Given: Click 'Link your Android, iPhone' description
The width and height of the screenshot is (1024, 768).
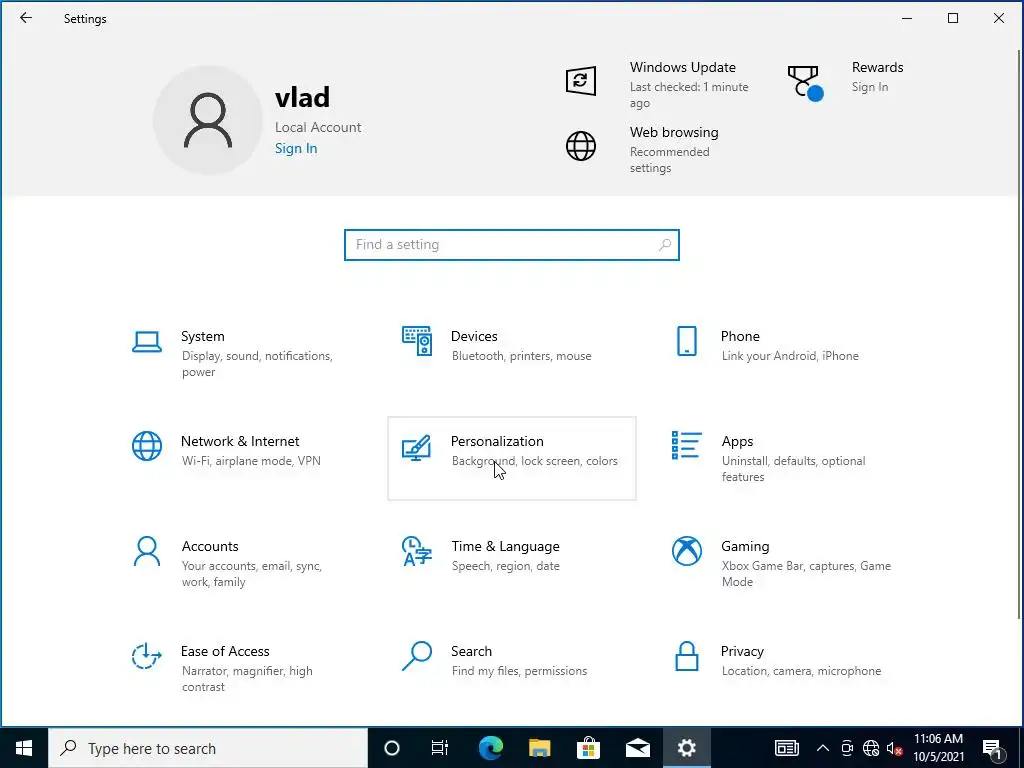Looking at the screenshot, I should coord(790,356).
